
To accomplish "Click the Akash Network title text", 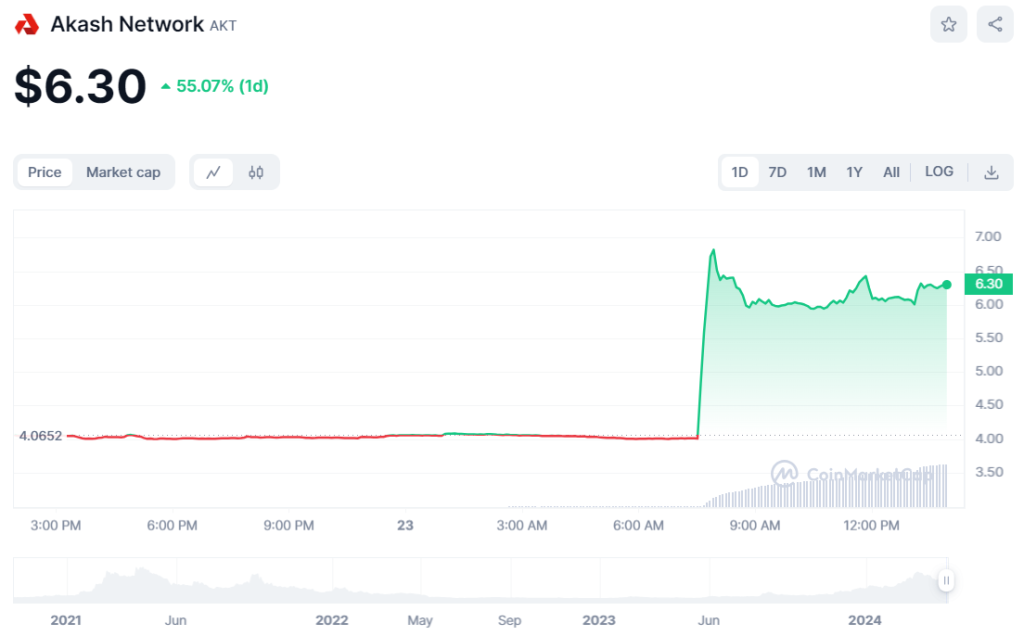I will [127, 24].
